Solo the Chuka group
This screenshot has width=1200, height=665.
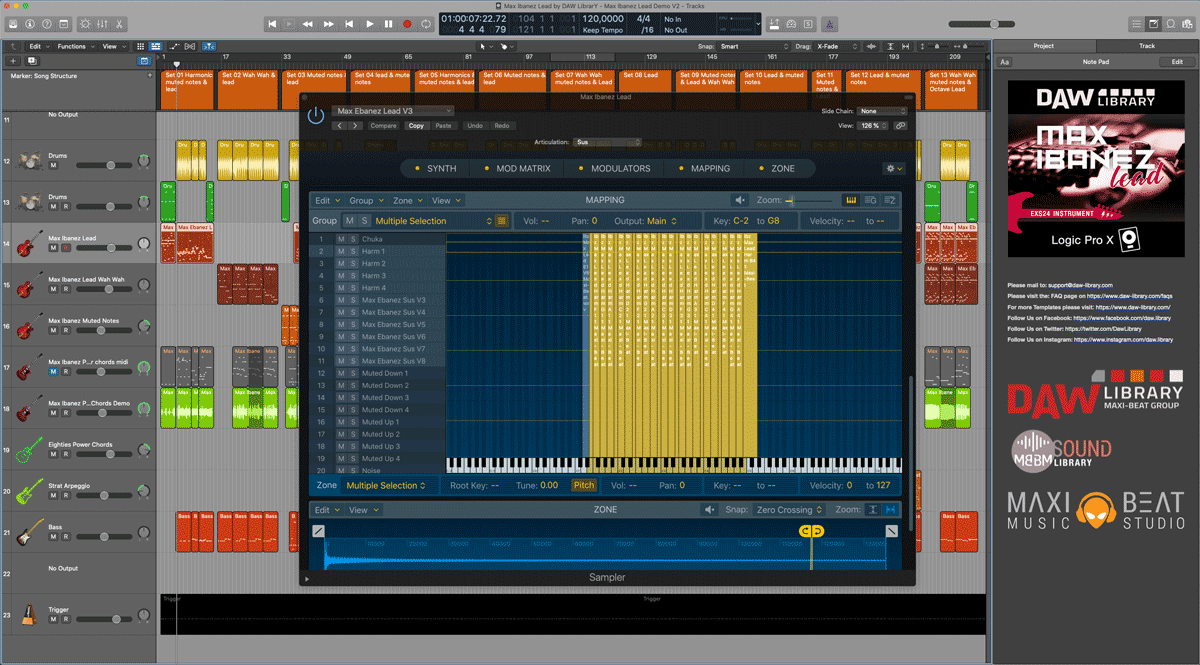coord(353,239)
